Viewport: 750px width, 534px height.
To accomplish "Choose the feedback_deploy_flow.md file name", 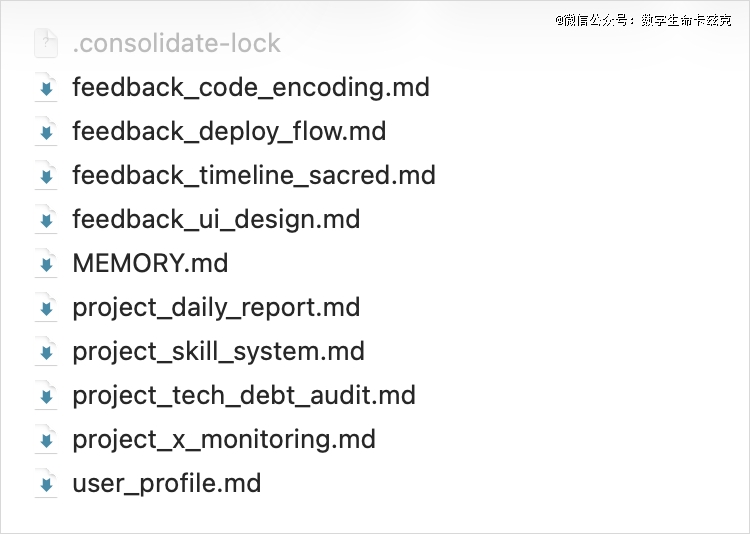I will coord(229,132).
